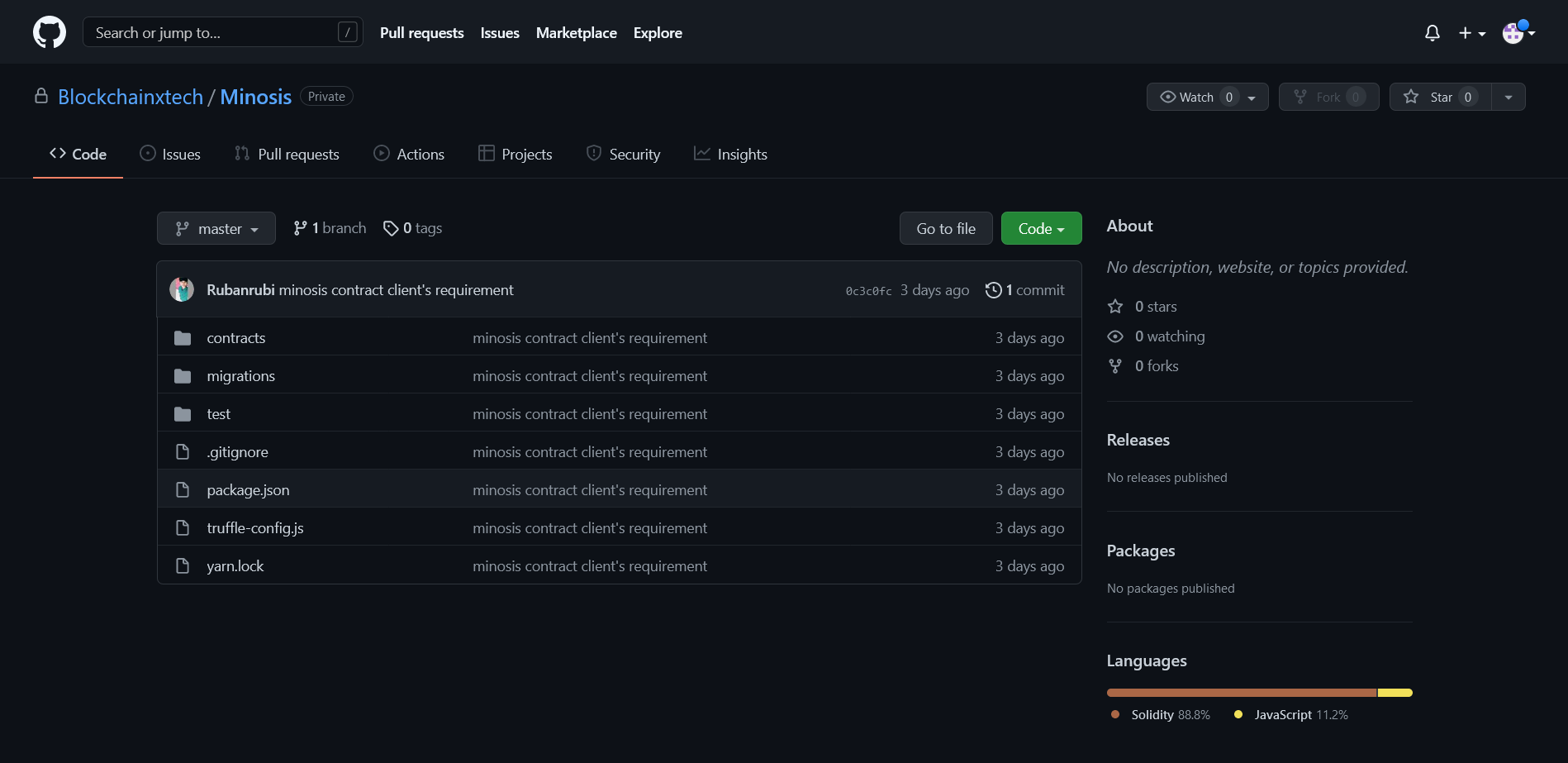Open the package.json file
Image resolution: width=1568 pixels, height=763 pixels.
point(249,490)
